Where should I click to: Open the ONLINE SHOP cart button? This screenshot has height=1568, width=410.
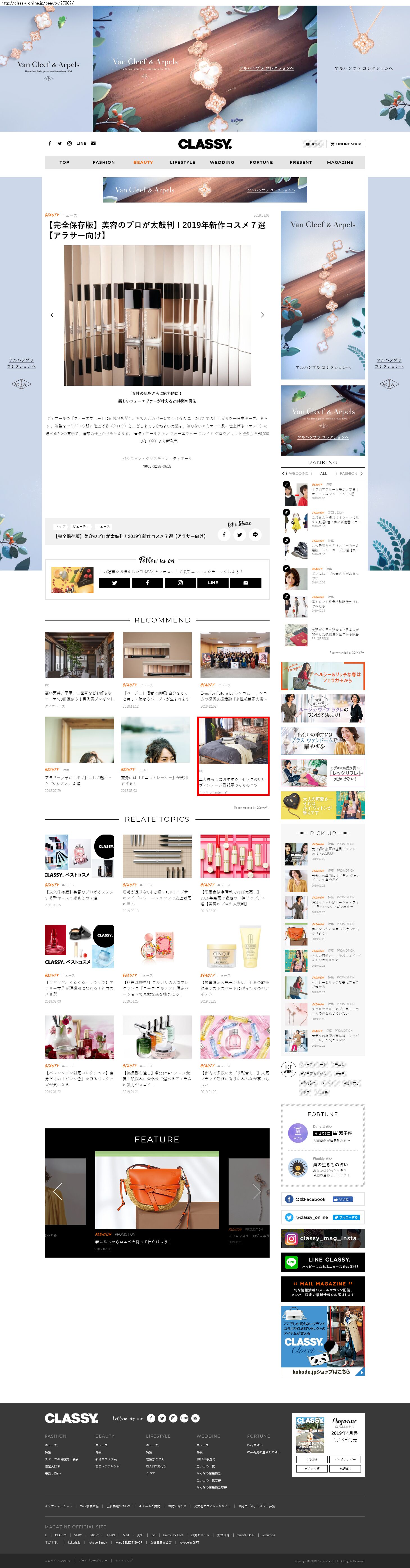click(x=345, y=144)
